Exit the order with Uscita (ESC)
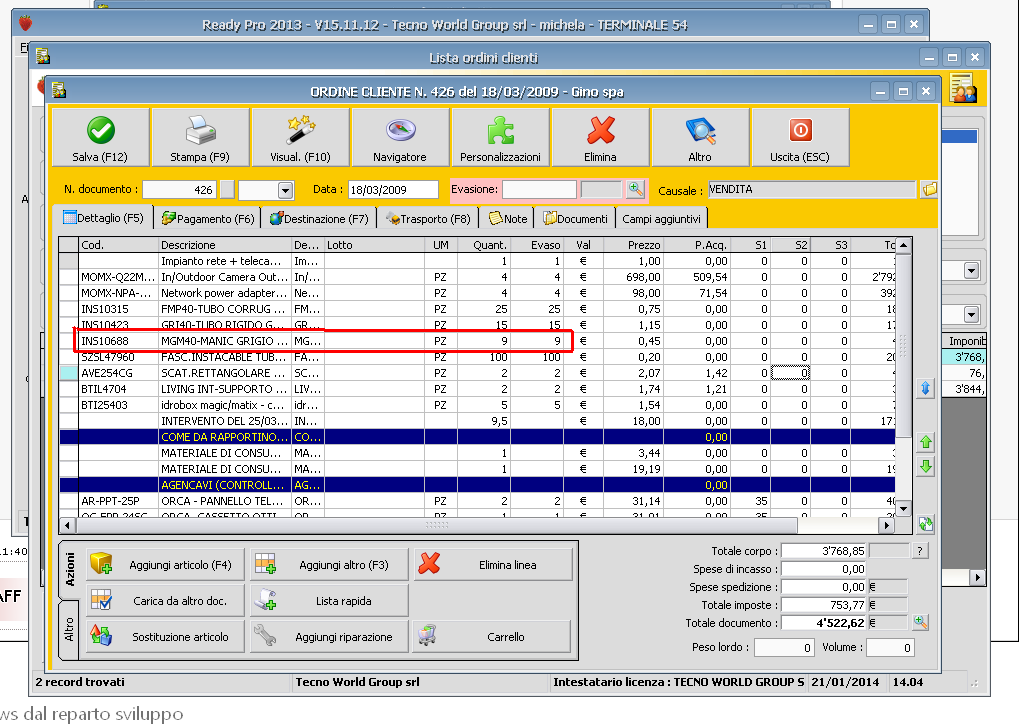This screenshot has width=1021, height=725. (800, 138)
